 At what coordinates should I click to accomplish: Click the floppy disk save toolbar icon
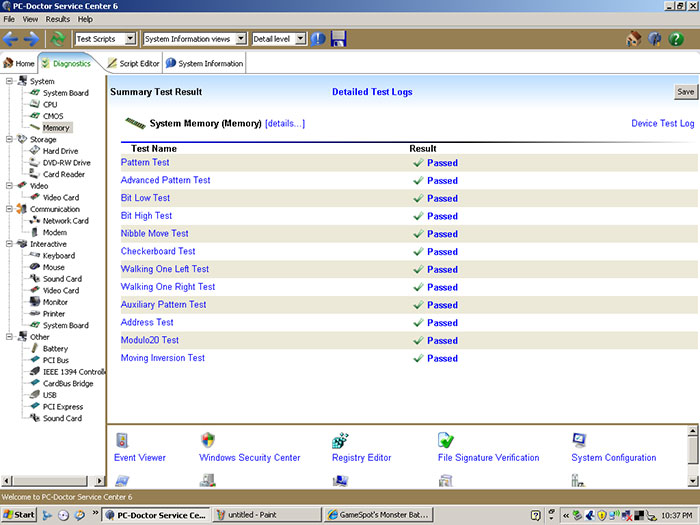click(x=338, y=39)
